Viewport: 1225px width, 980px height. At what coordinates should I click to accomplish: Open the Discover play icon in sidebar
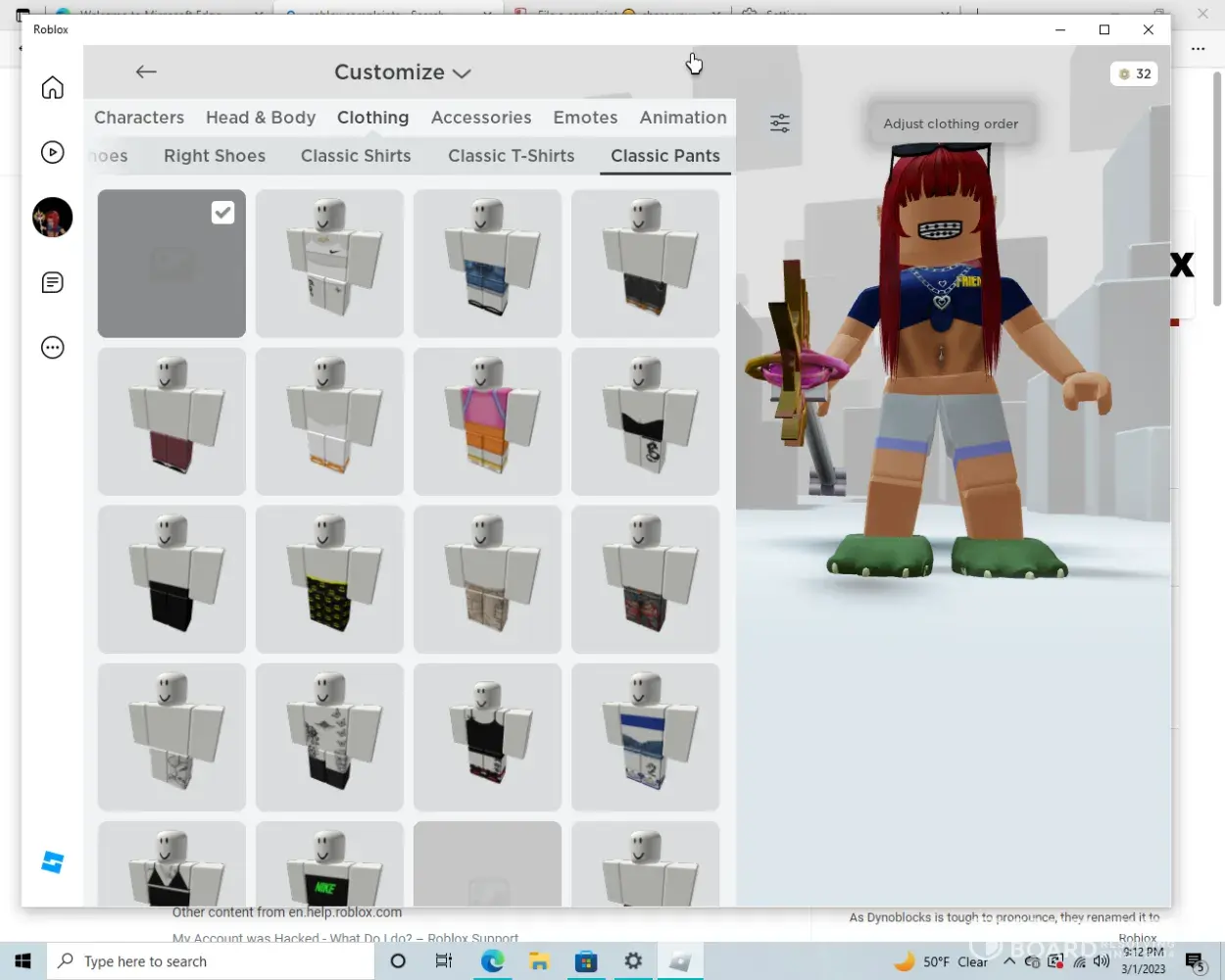click(53, 152)
